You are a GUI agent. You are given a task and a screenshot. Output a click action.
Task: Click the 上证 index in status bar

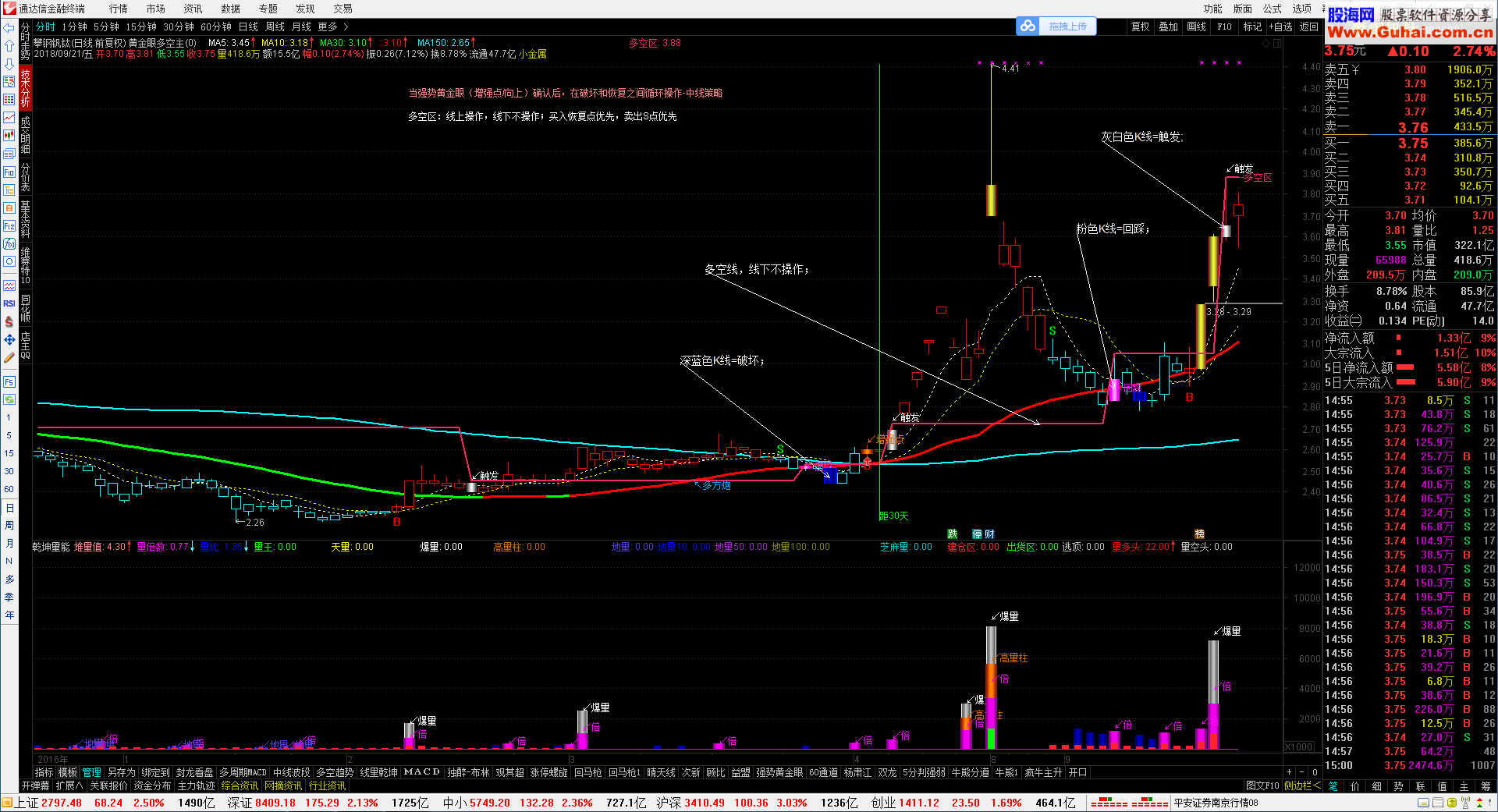click(27, 803)
